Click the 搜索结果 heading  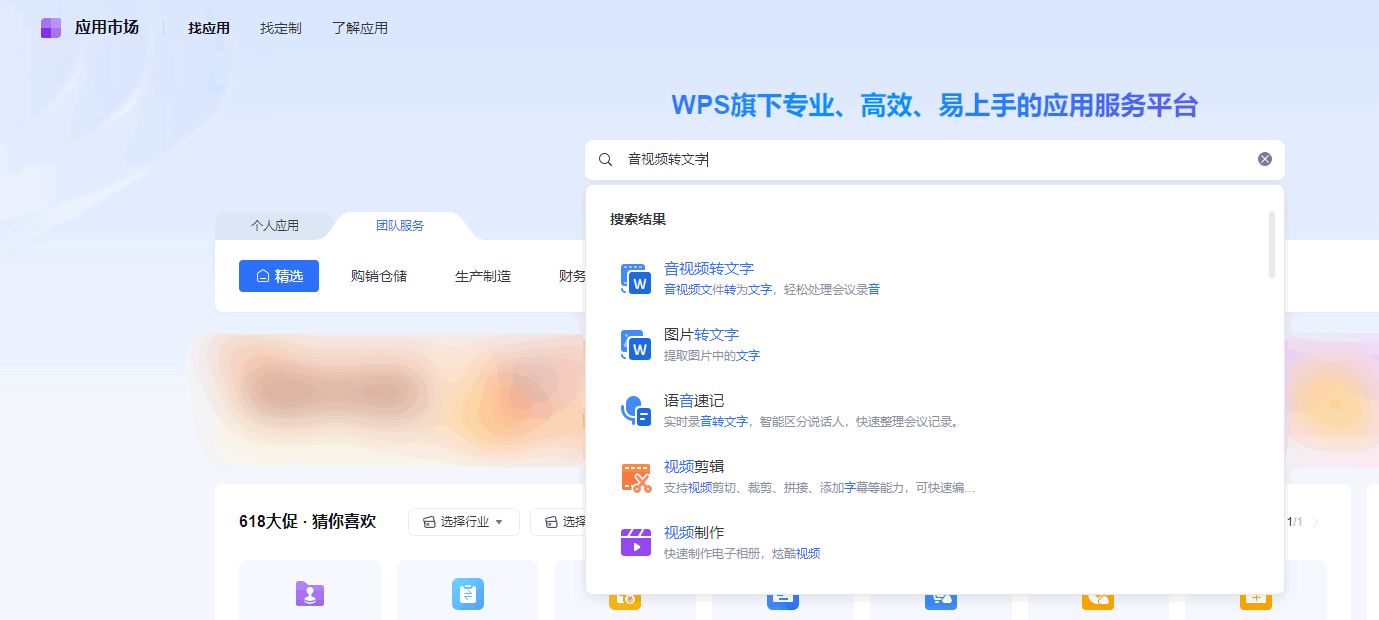pyautogui.click(x=638, y=219)
